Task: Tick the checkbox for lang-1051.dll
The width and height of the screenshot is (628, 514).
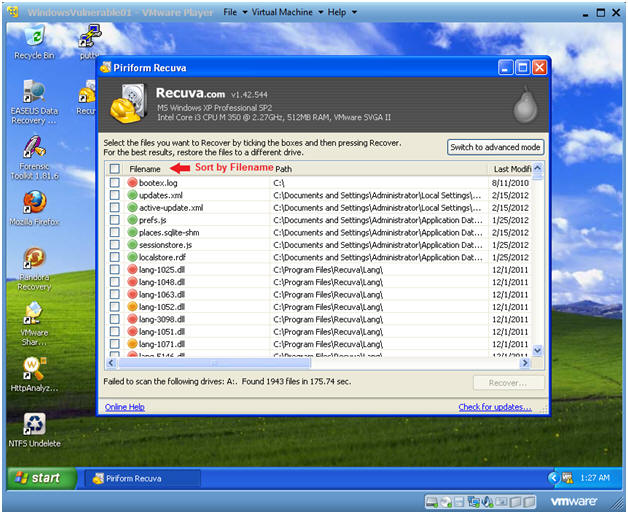Action: click(x=115, y=331)
